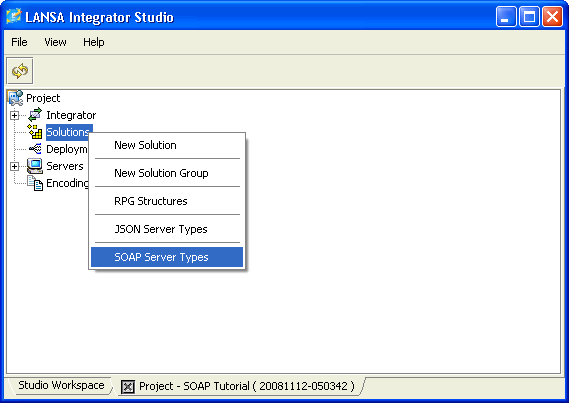This screenshot has height=403, width=569.
Task: Select the Encoding tree item
Action: click(x=67, y=183)
